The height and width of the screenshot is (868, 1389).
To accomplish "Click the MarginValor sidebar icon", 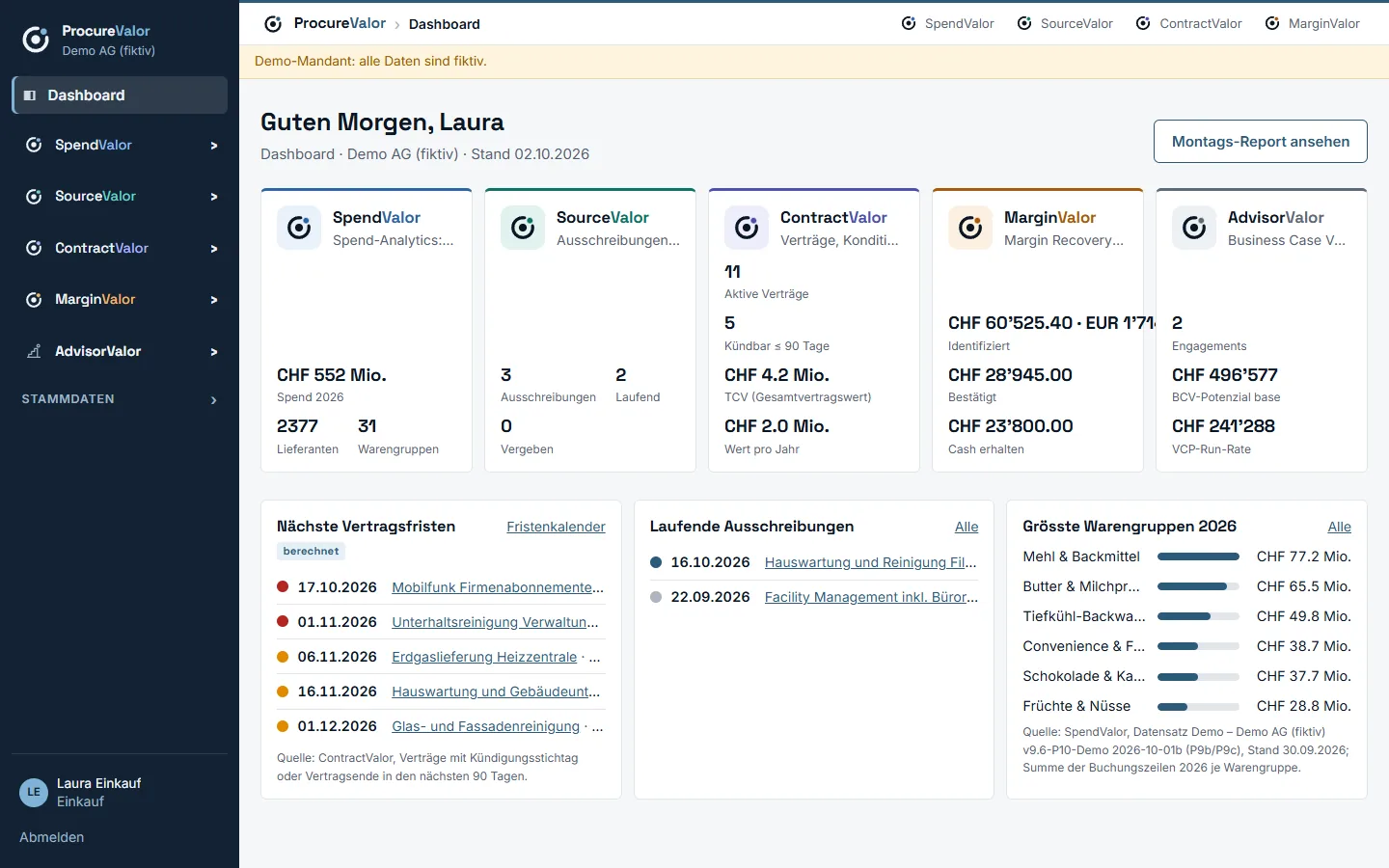I will [34, 300].
